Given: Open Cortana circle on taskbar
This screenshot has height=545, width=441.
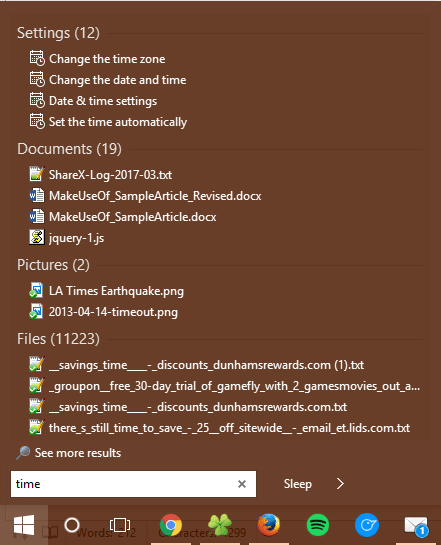Looking at the screenshot, I should [72, 525].
